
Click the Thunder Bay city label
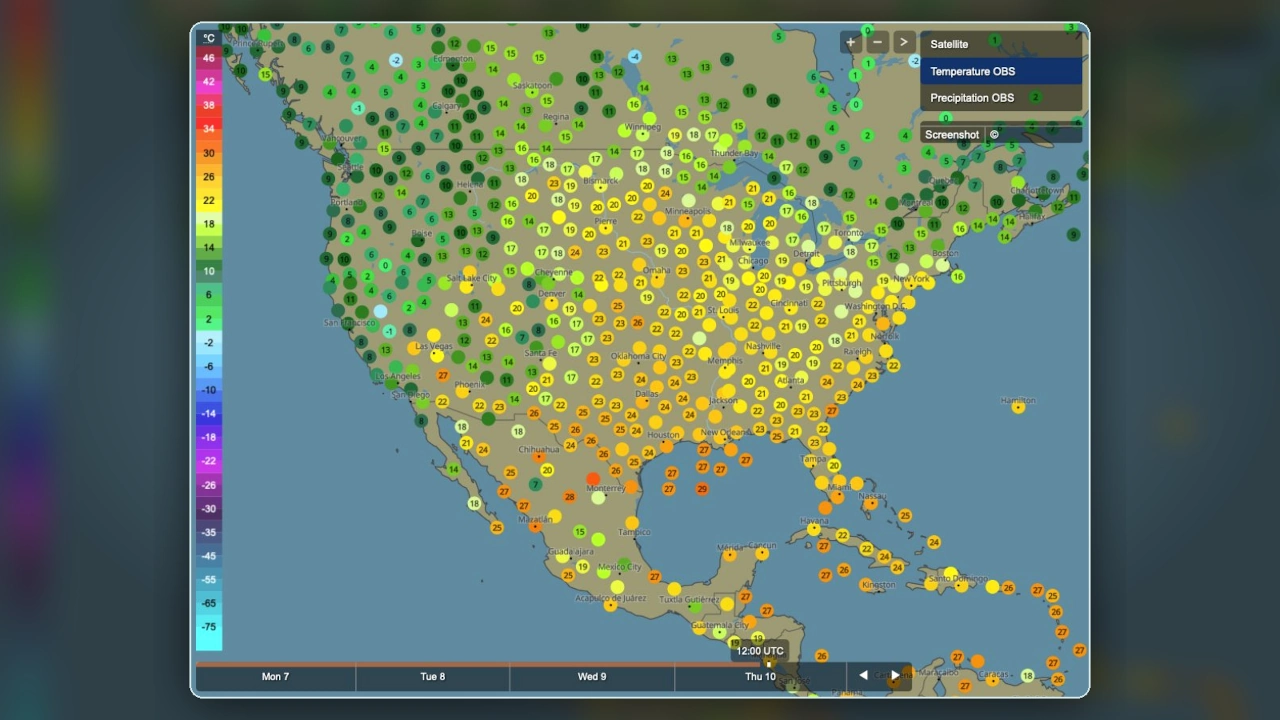coord(735,152)
